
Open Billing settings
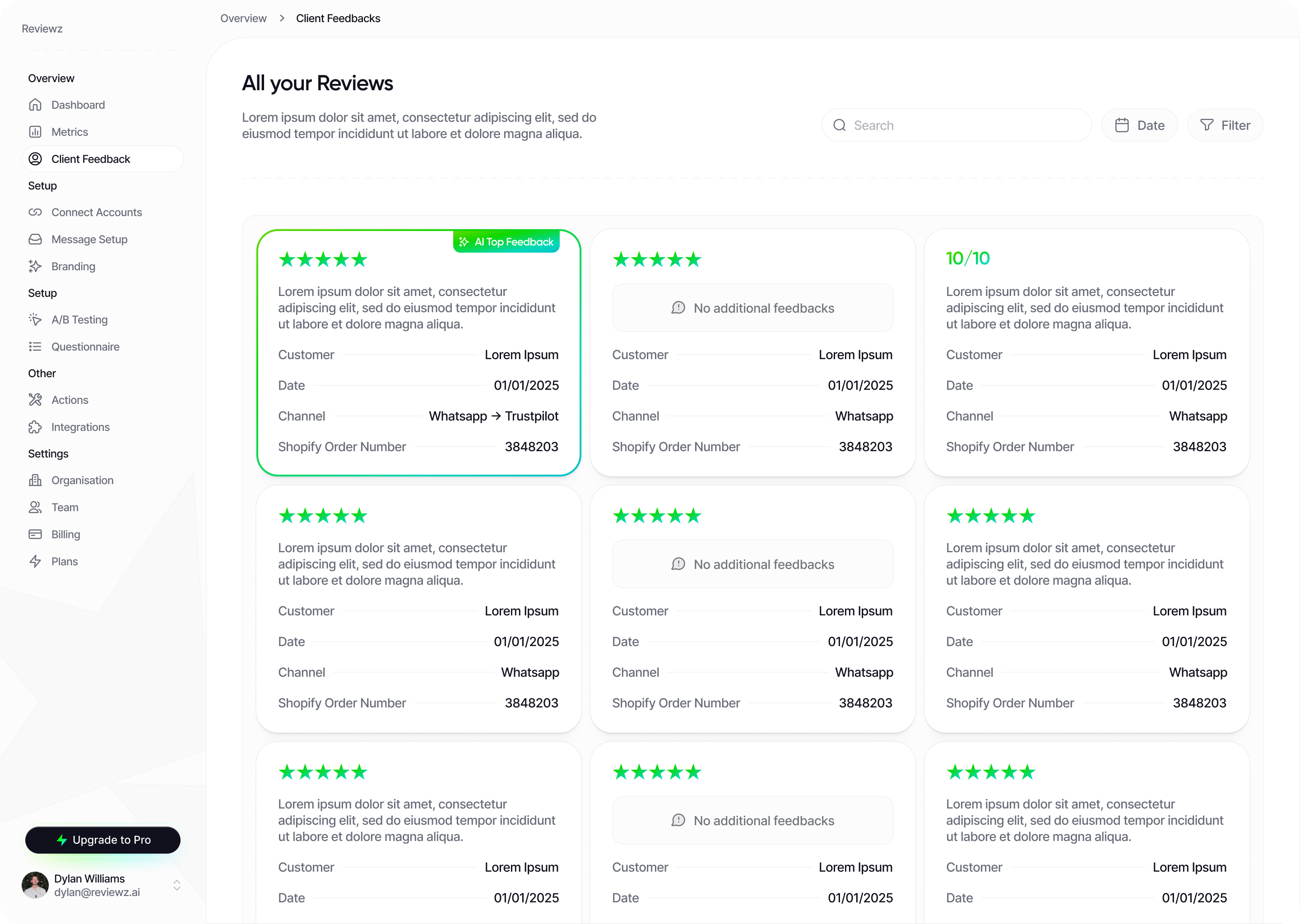[x=102, y=534]
